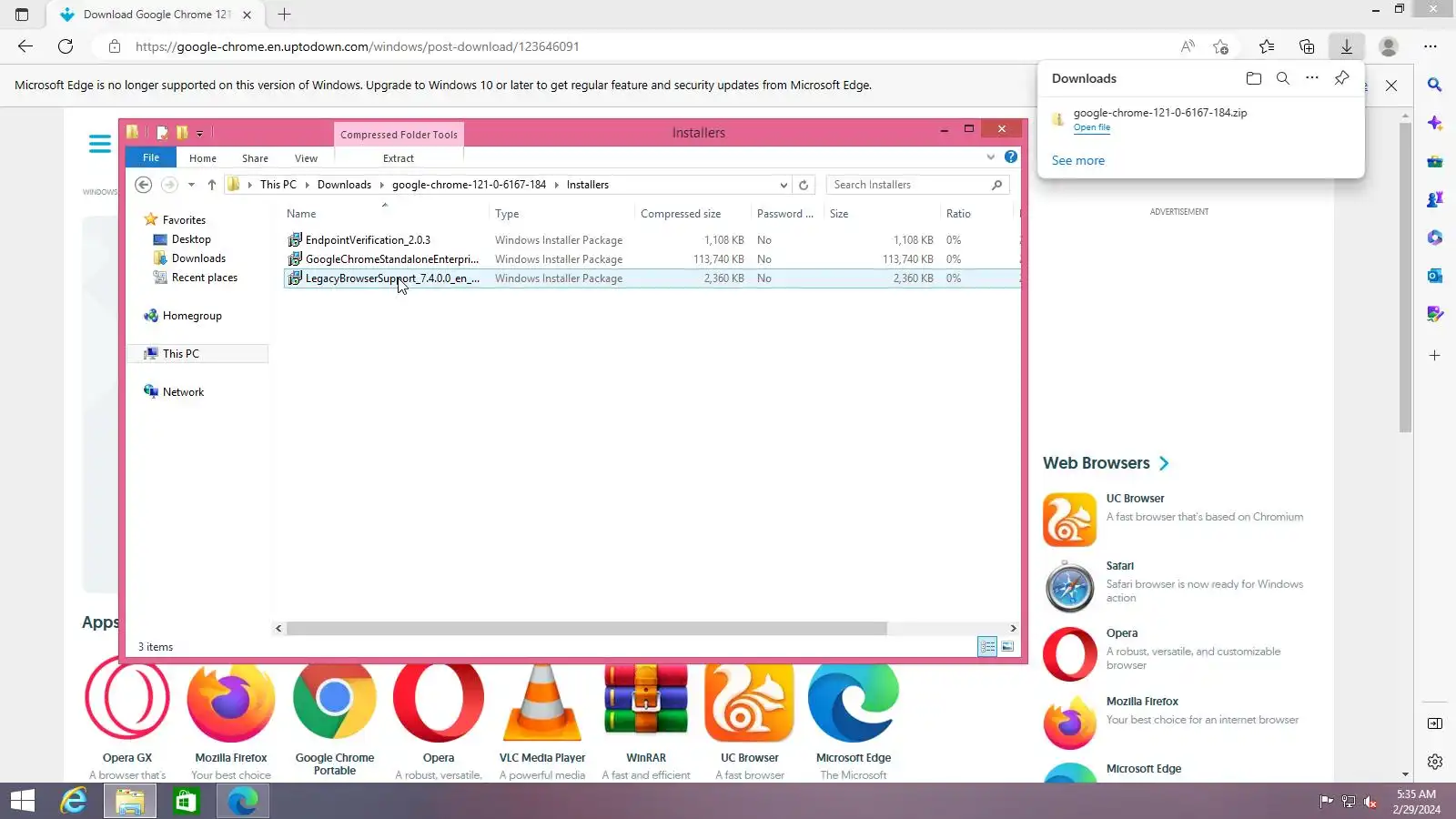Open Edge Collections
Image resolution: width=1456 pixels, height=819 pixels.
1307,46
